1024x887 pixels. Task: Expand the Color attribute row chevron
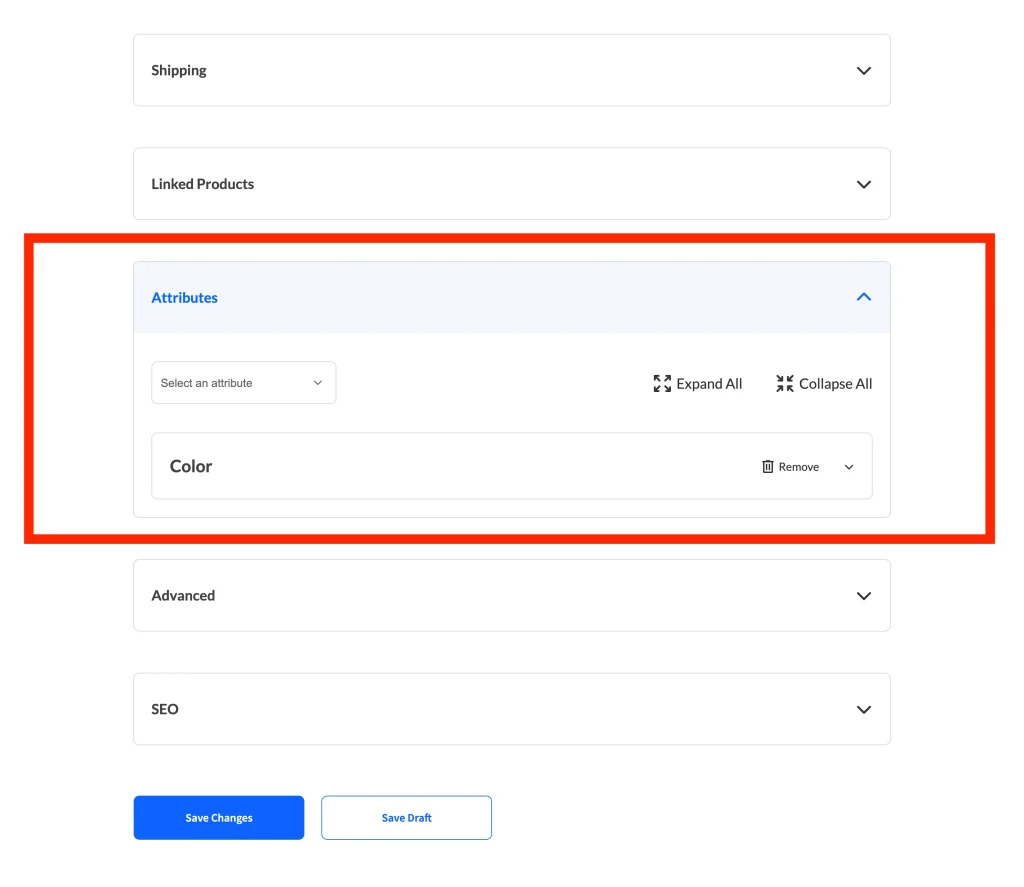[849, 467]
